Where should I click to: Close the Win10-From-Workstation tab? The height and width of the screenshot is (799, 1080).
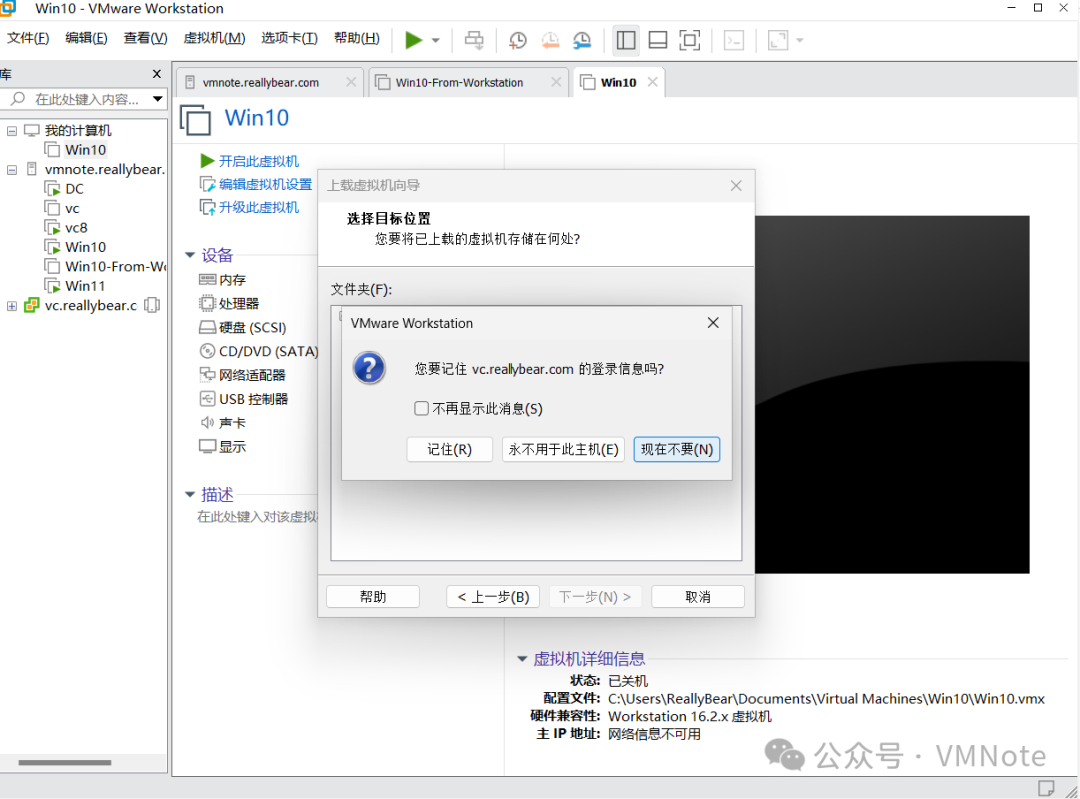557,82
